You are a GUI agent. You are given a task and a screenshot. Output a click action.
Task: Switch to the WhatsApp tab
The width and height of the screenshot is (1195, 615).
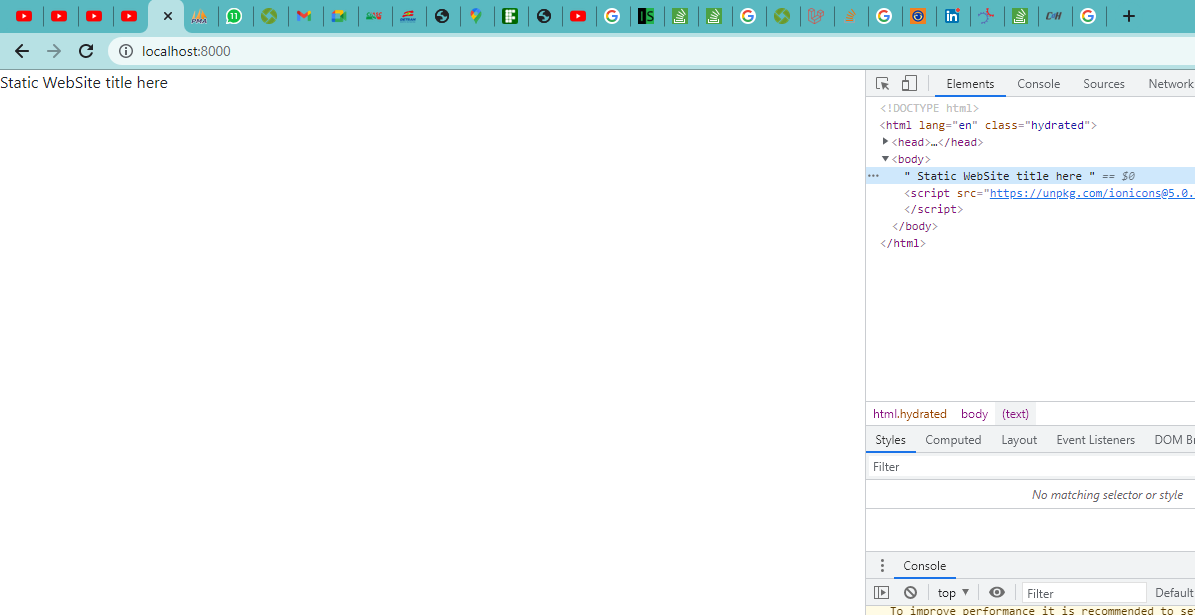coord(234,16)
